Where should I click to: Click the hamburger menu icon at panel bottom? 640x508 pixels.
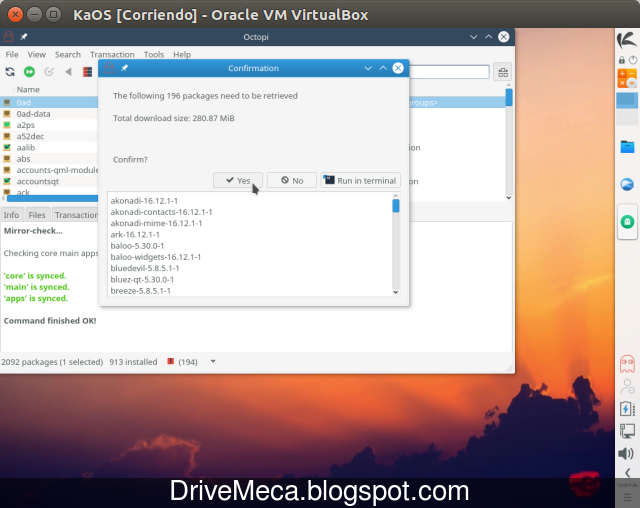coord(627,497)
